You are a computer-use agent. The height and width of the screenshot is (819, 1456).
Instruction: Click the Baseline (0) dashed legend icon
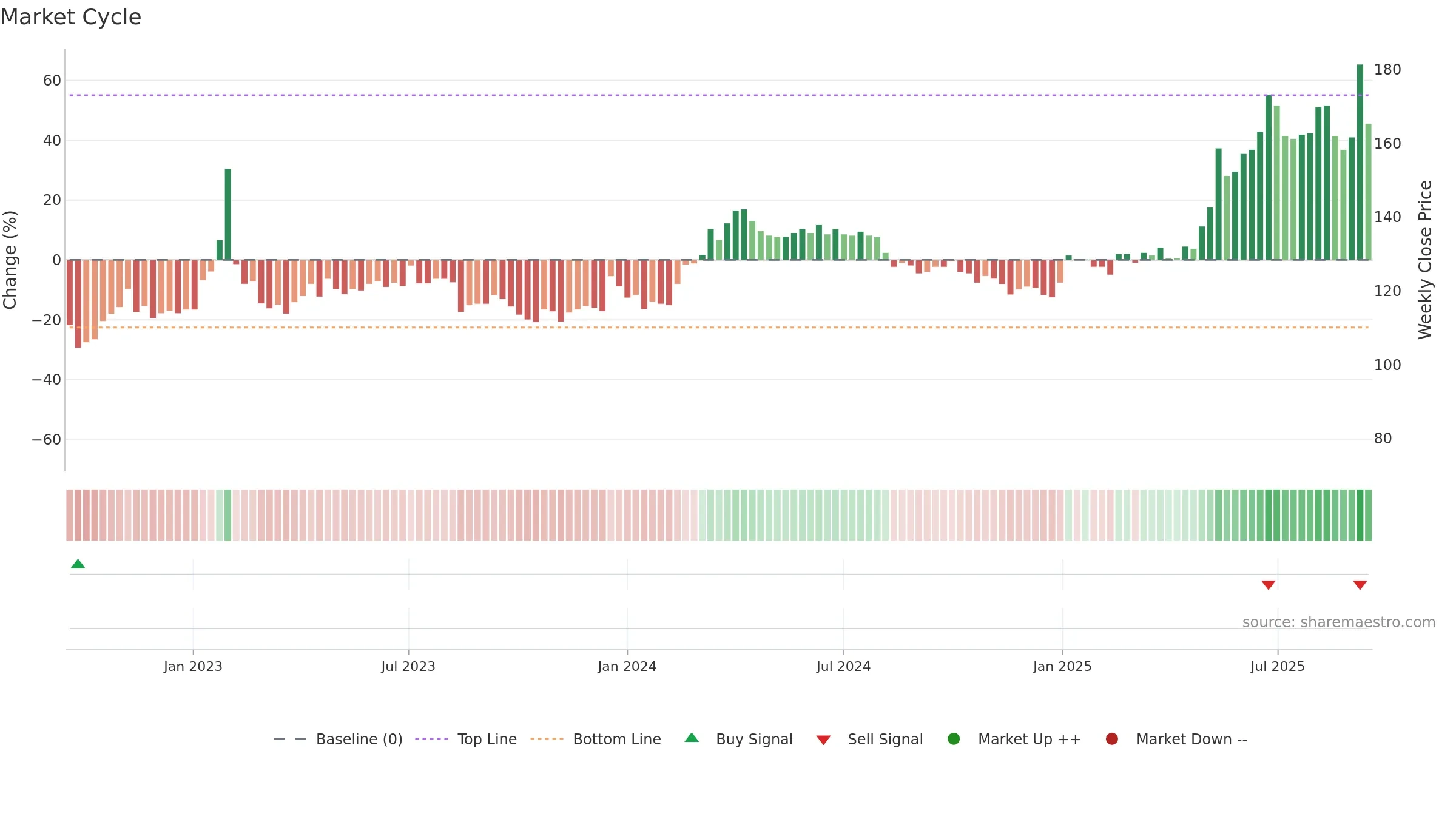[290, 739]
